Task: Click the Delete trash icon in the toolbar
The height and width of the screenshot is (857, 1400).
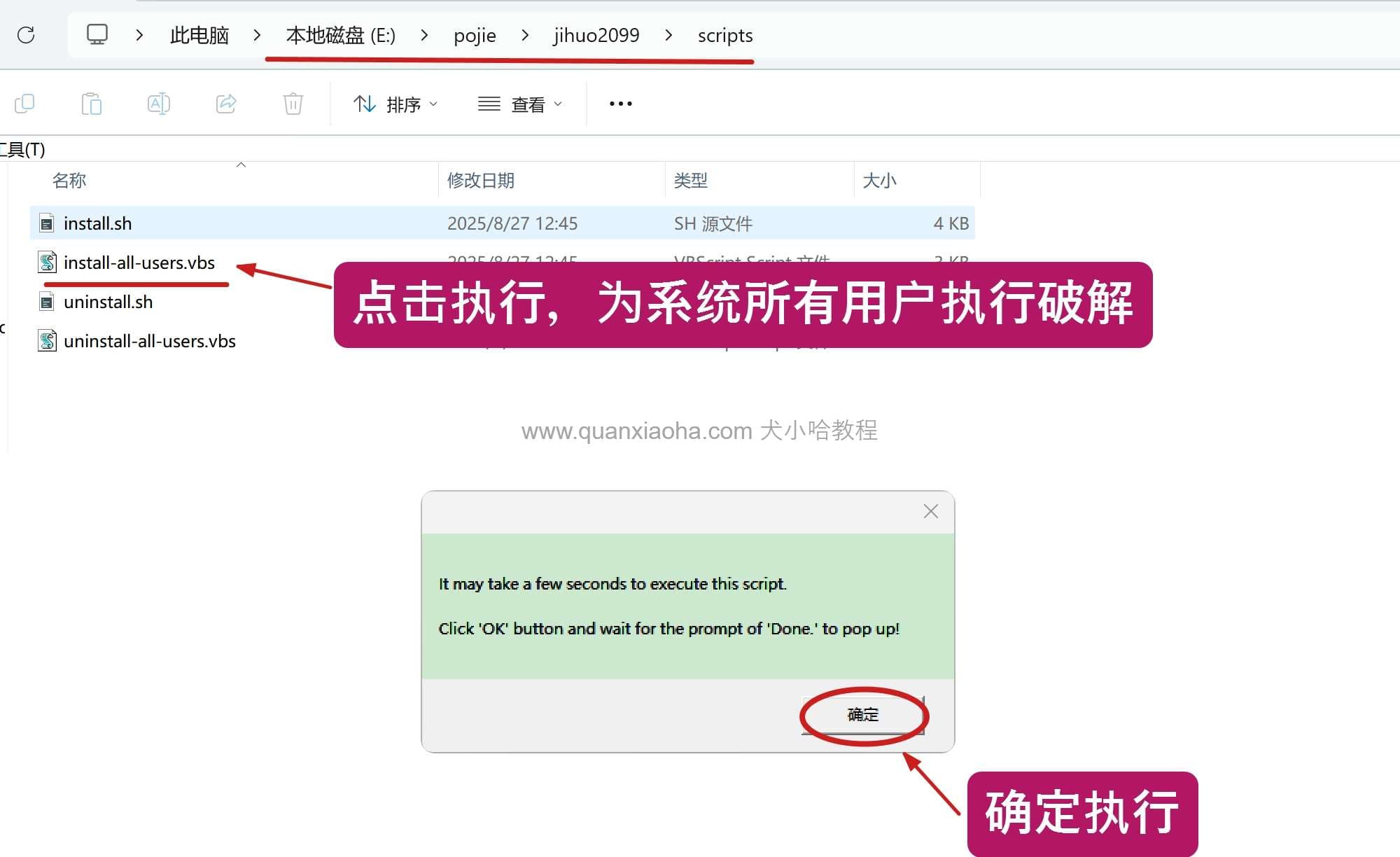Action: pyautogui.click(x=292, y=103)
